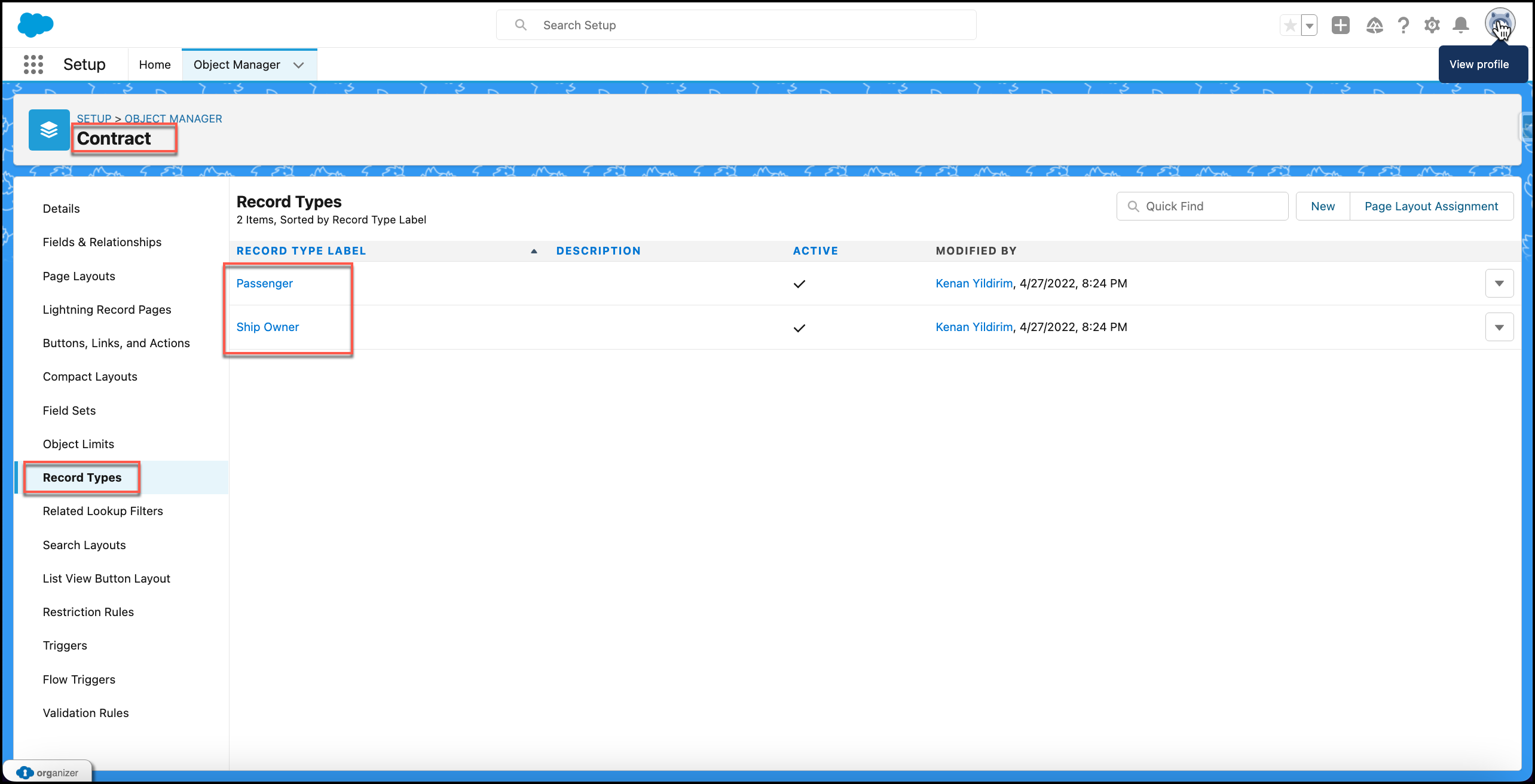Screen dimensions: 1535x784
Task: Open the Help question mark icon
Action: point(1403,25)
